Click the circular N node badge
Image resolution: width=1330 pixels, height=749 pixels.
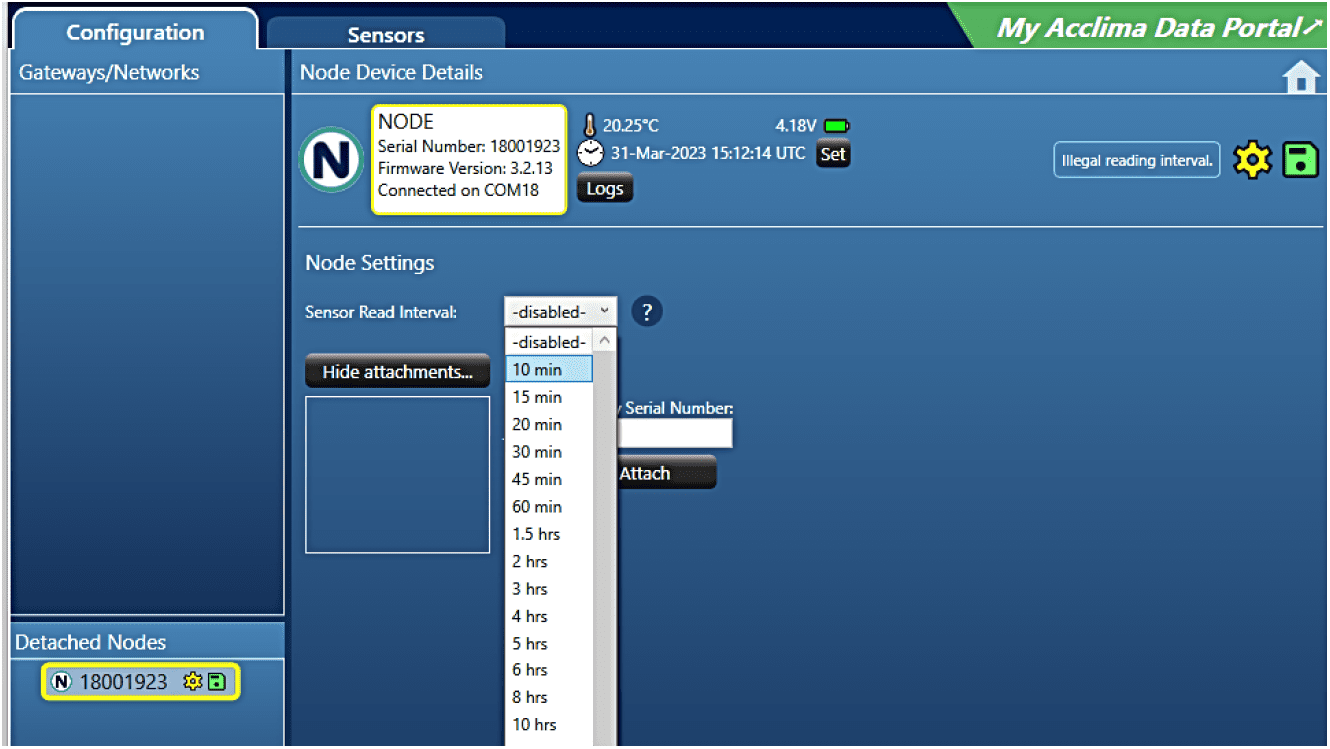pyautogui.click(x=331, y=158)
